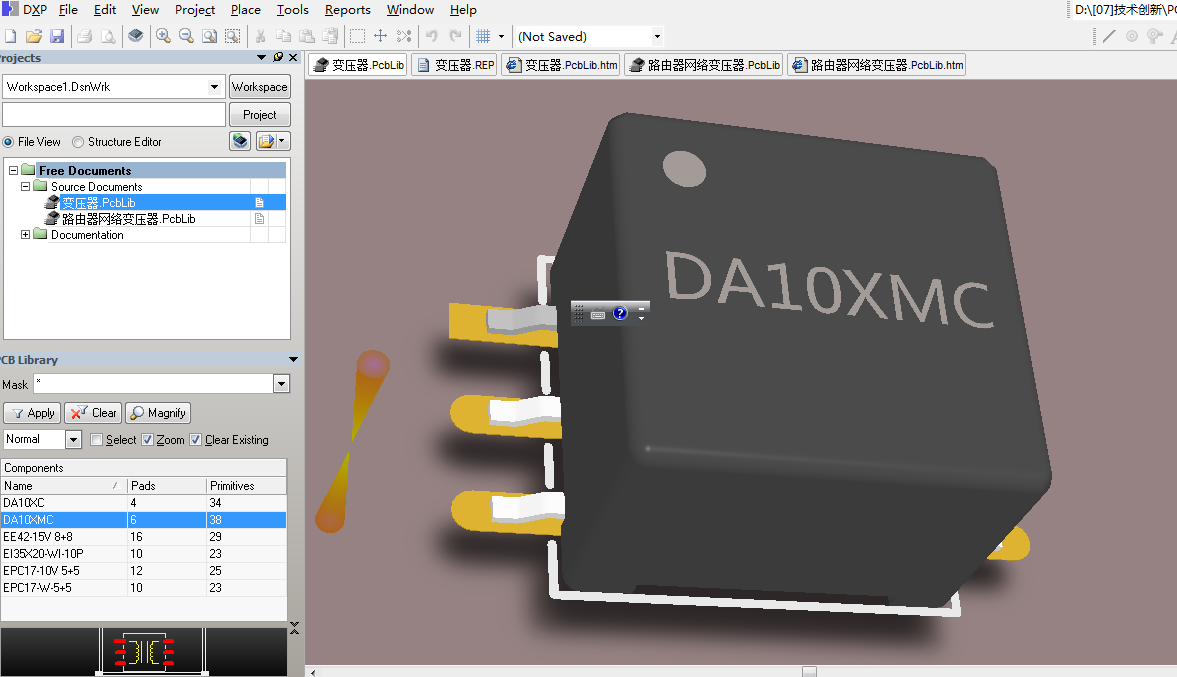Screen dimensions: 1177x677
Task: Open the Tools menu
Action: point(292,10)
